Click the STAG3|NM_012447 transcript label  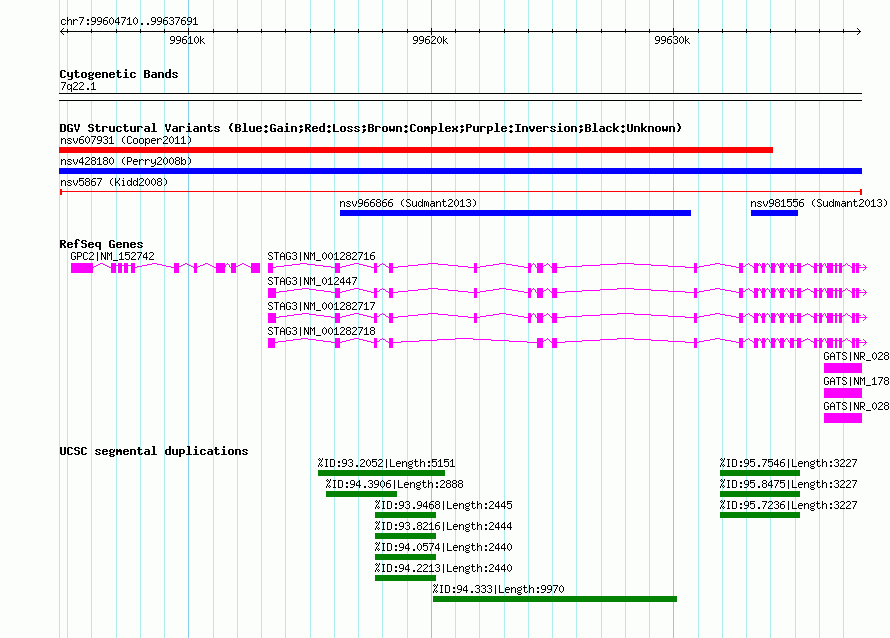point(312,281)
